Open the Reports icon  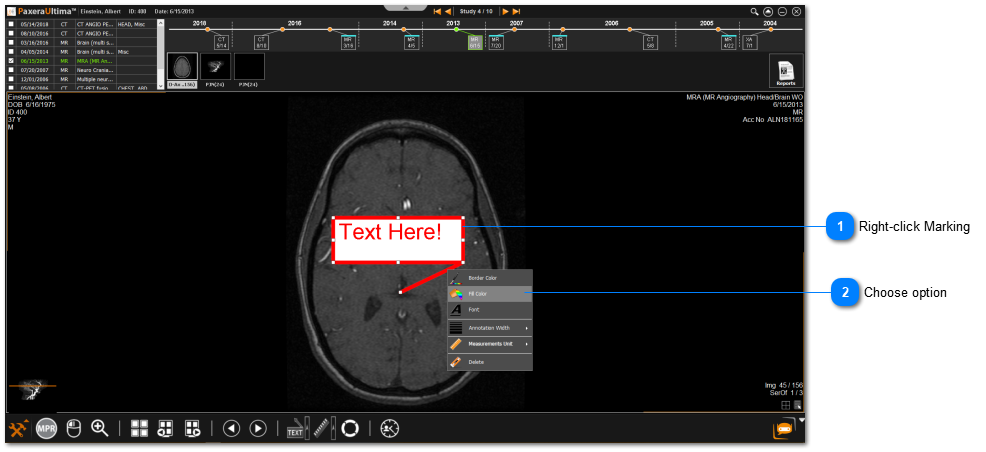785,72
